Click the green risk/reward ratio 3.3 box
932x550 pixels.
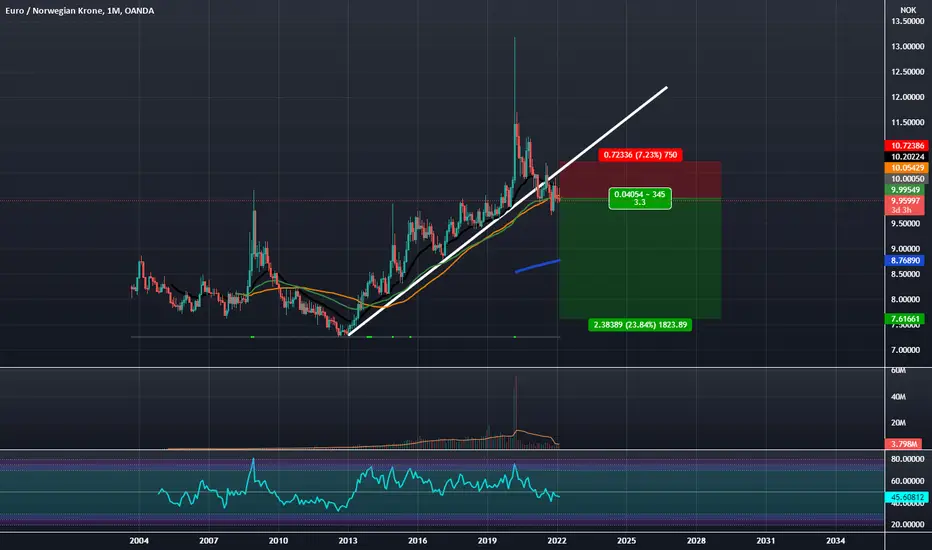[640, 199]
